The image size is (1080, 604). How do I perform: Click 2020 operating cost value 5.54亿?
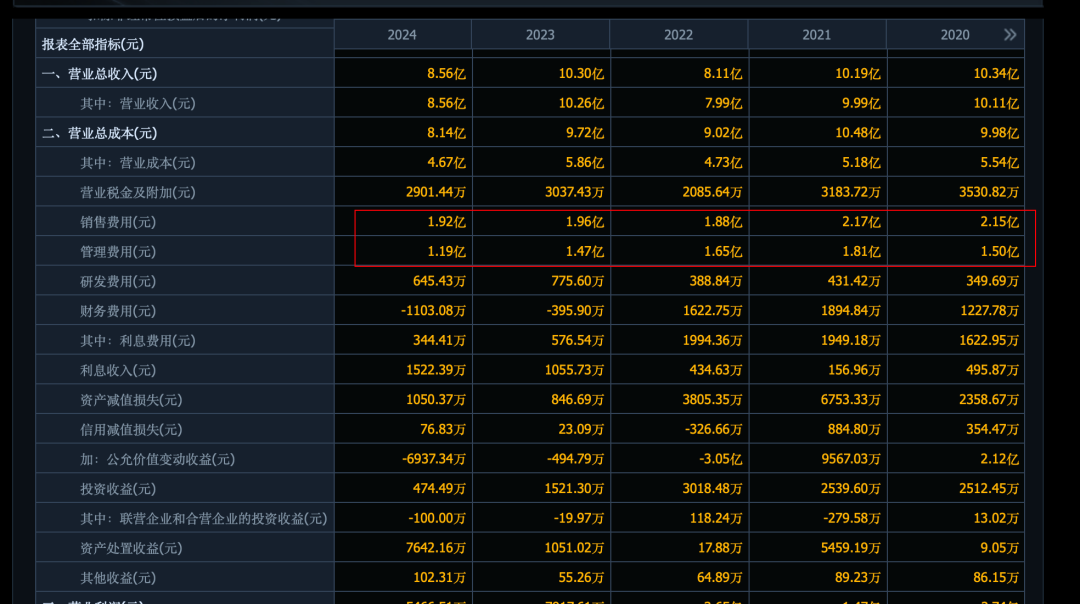[999, 163]
